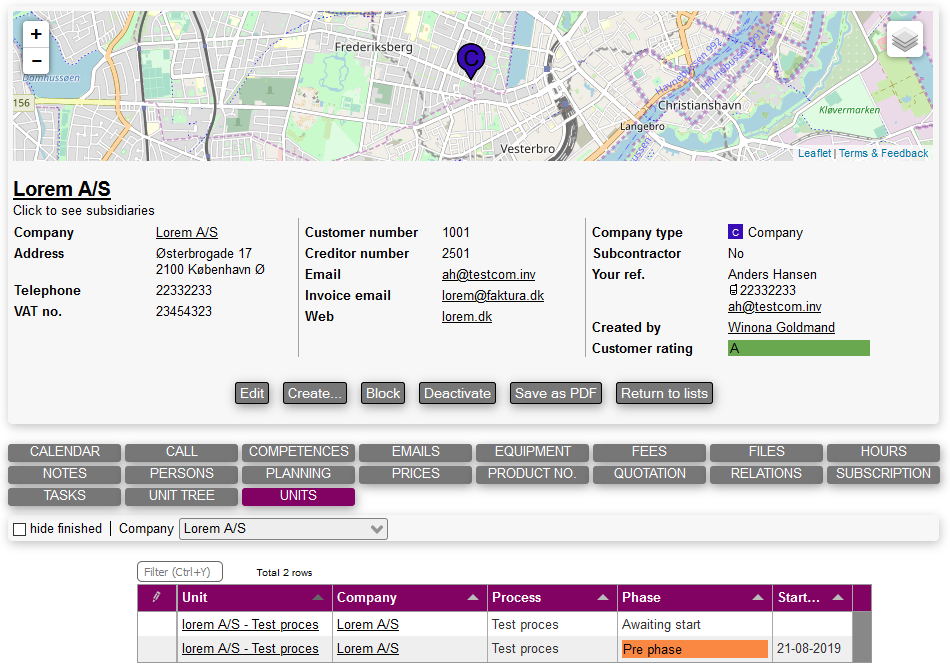The height and width of the screenshot is (670, 950).
Task: Sort table by Unit column arrow
Action: click(x=318, y=598)
